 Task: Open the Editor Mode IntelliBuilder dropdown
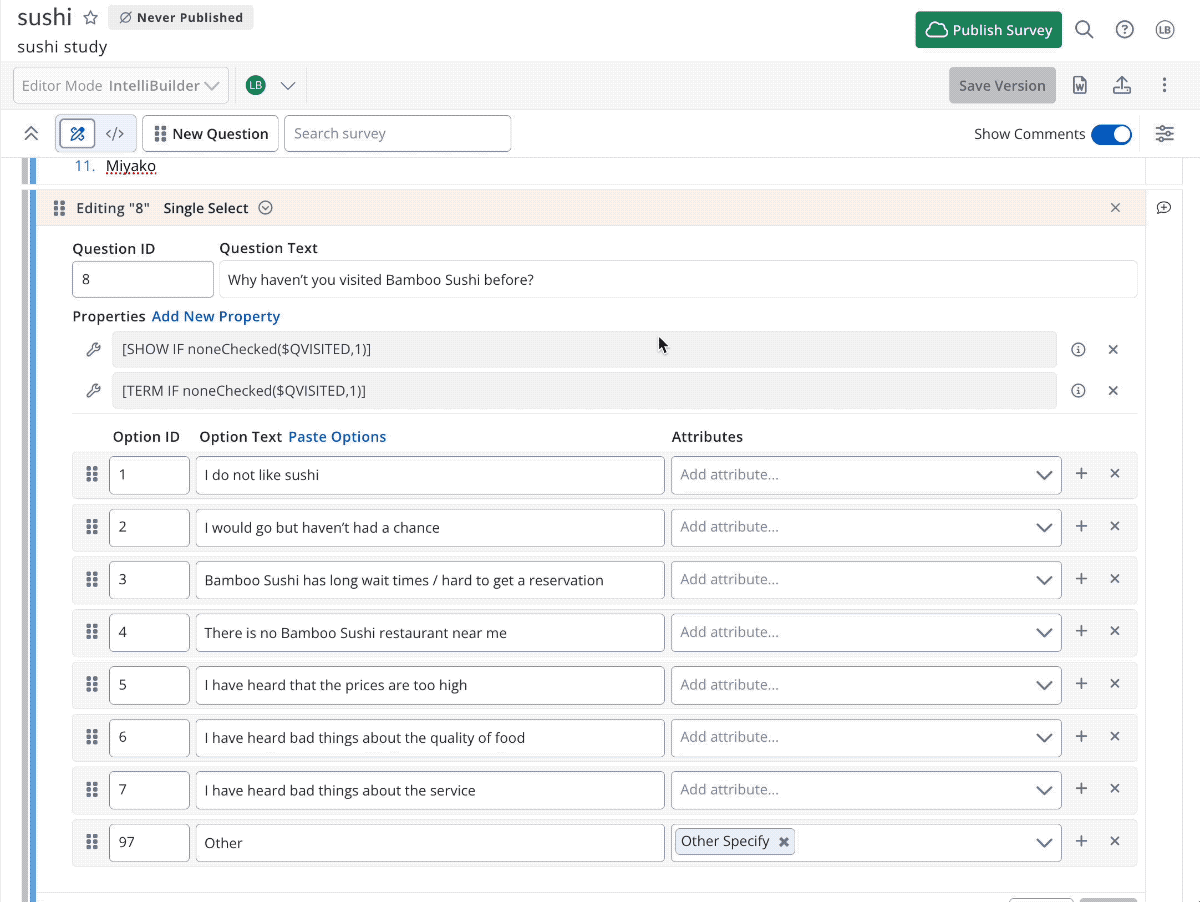[x=121, y=86]
